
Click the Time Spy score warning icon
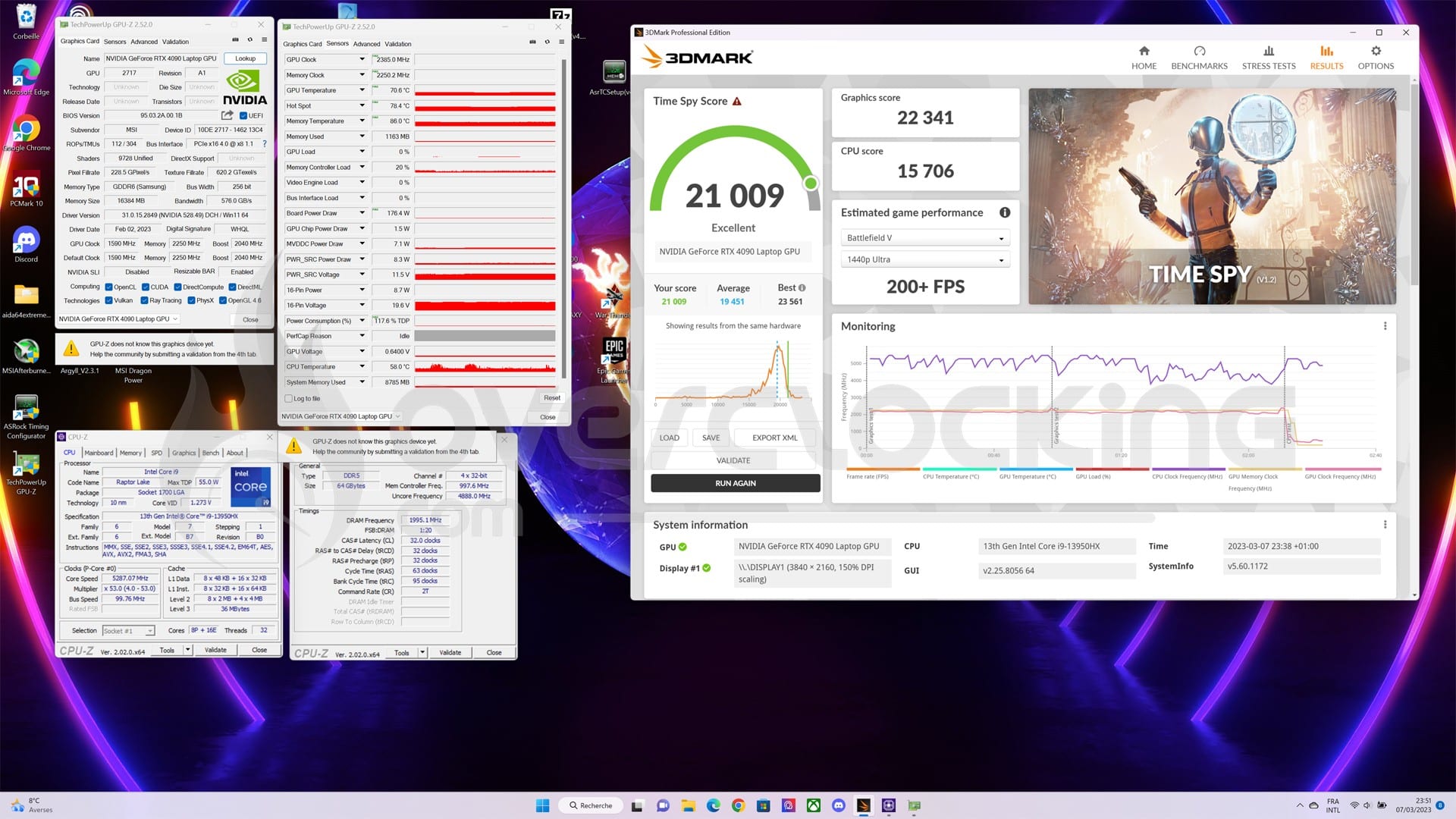click(x=736, y=101)
